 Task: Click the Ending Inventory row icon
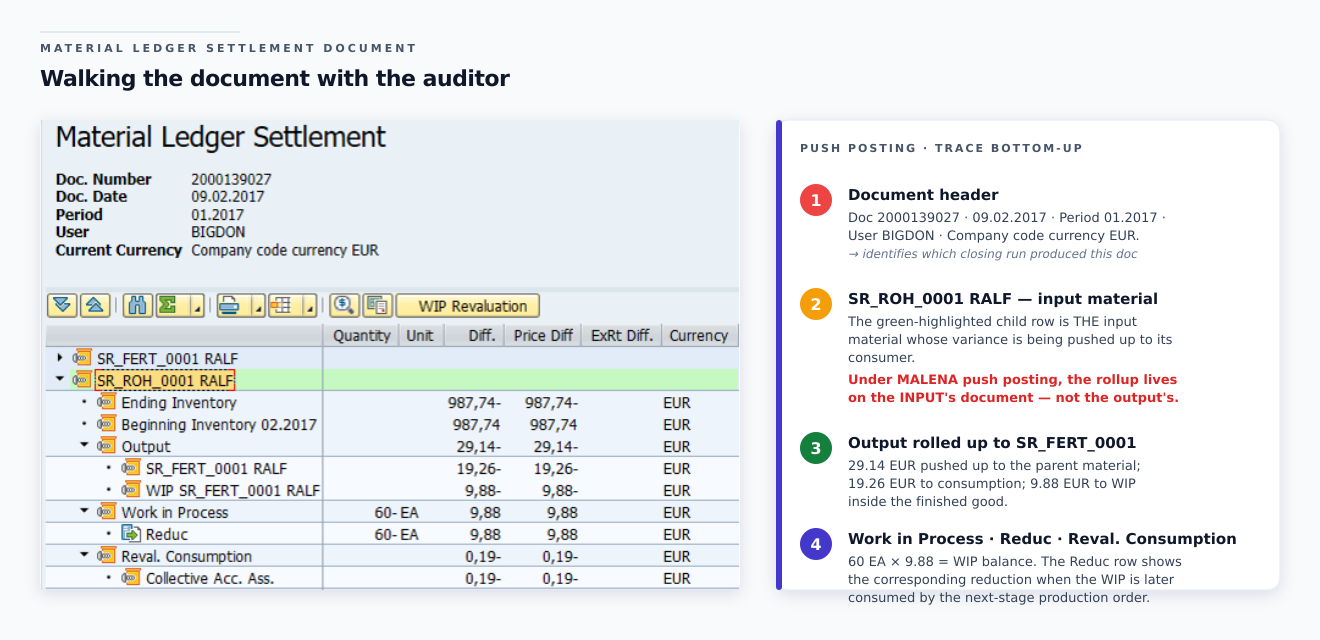[x=106, y=402]
